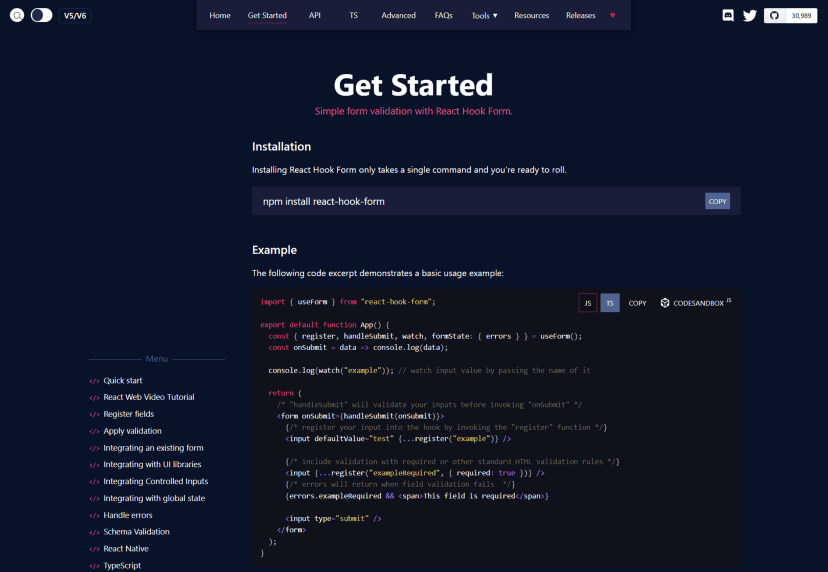
Task: Click the code icon beside Quick start
Action: point(95,381)
